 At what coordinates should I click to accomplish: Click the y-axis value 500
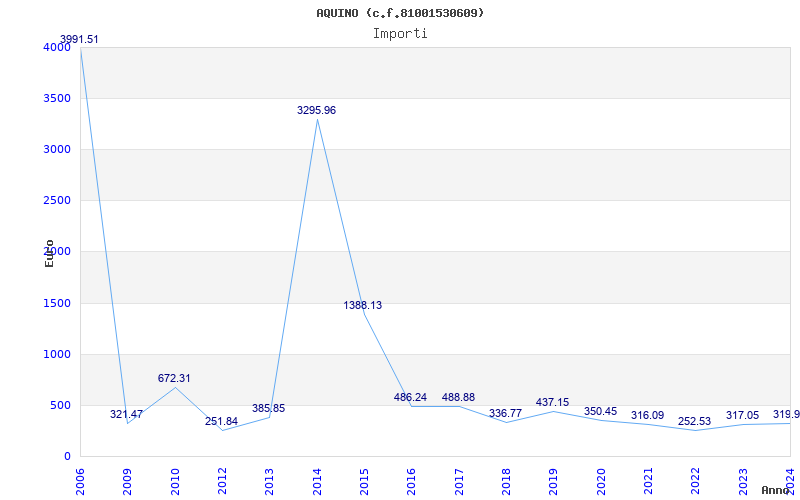coord(60,406)
